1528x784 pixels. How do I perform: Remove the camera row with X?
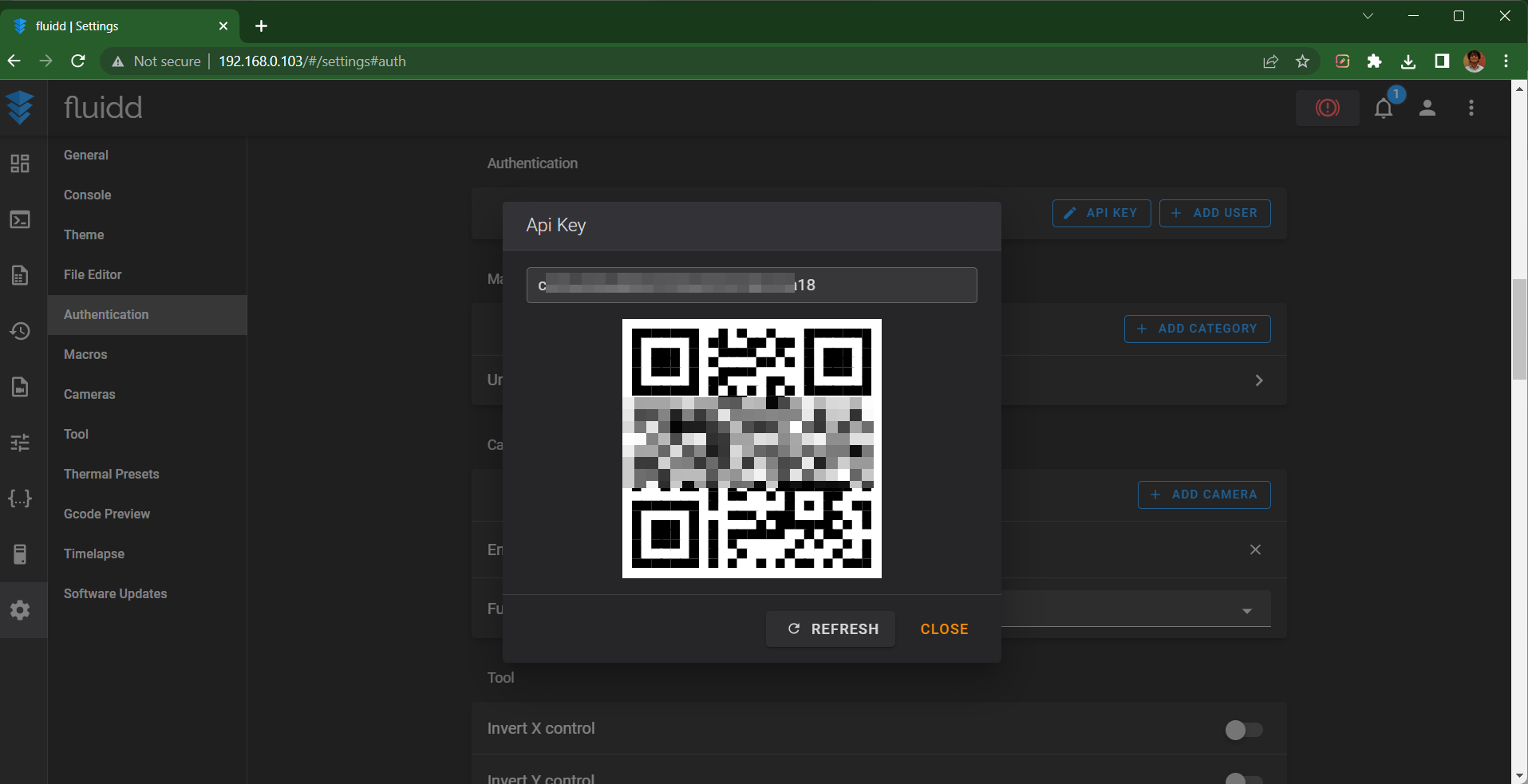coord(1255,550)
